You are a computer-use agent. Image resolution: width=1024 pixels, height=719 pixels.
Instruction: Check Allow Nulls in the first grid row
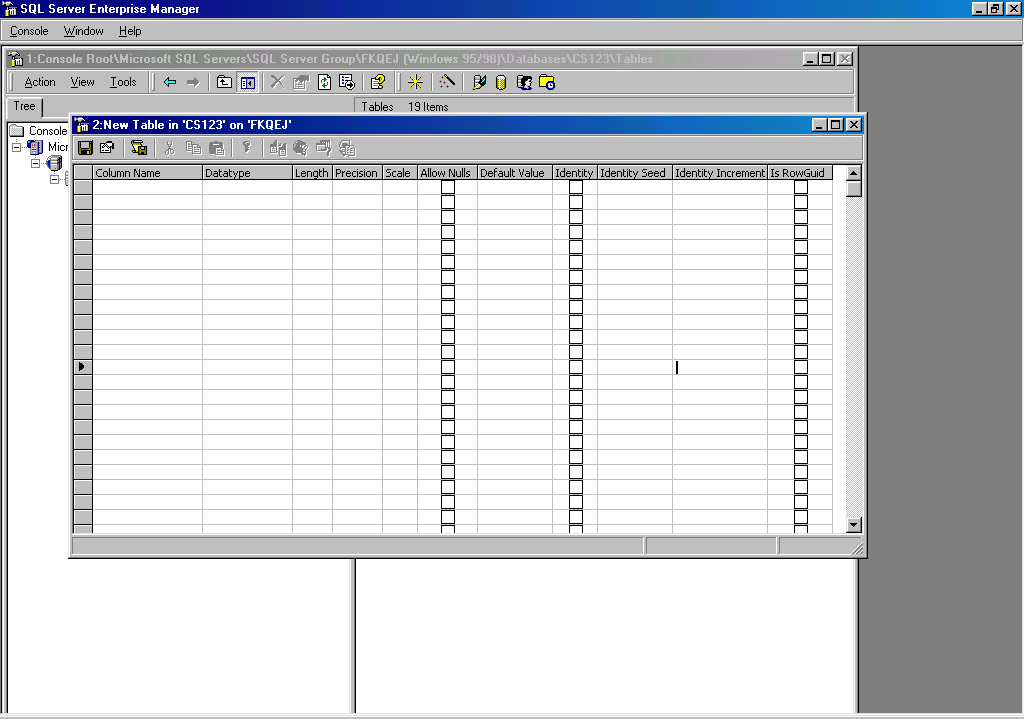[x=447, y=187]
